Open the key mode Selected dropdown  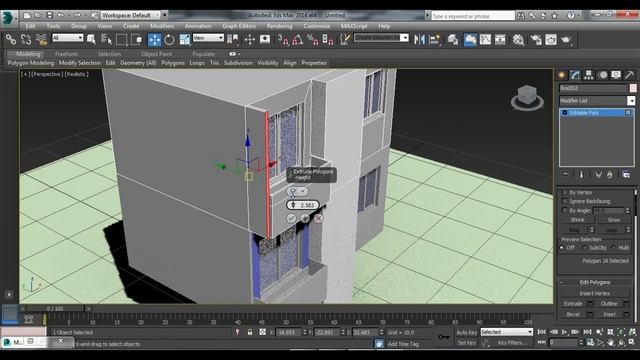[x=507, y=332]
